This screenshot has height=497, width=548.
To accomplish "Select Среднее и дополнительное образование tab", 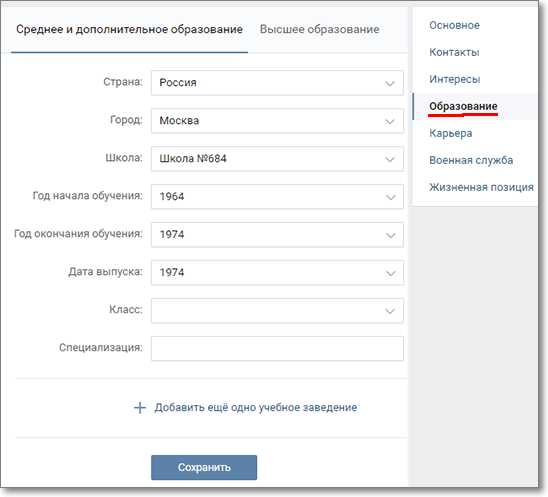I will click(129, 29).
